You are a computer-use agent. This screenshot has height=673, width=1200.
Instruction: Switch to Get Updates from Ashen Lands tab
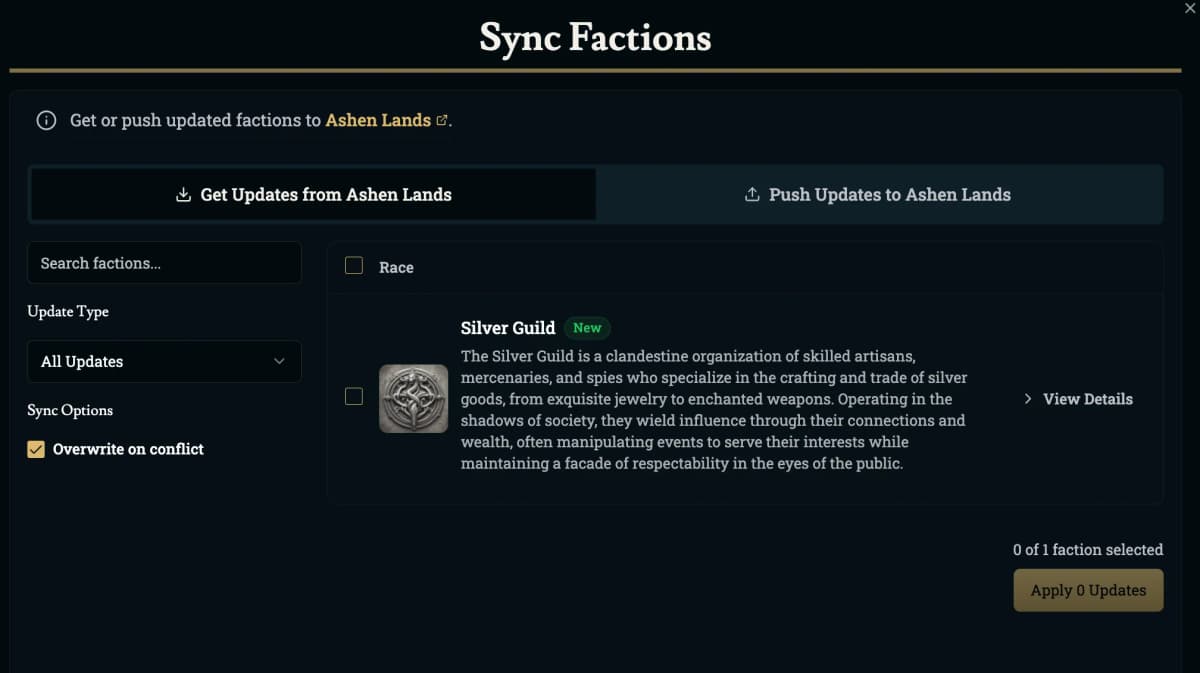click(x=313, y=195)
